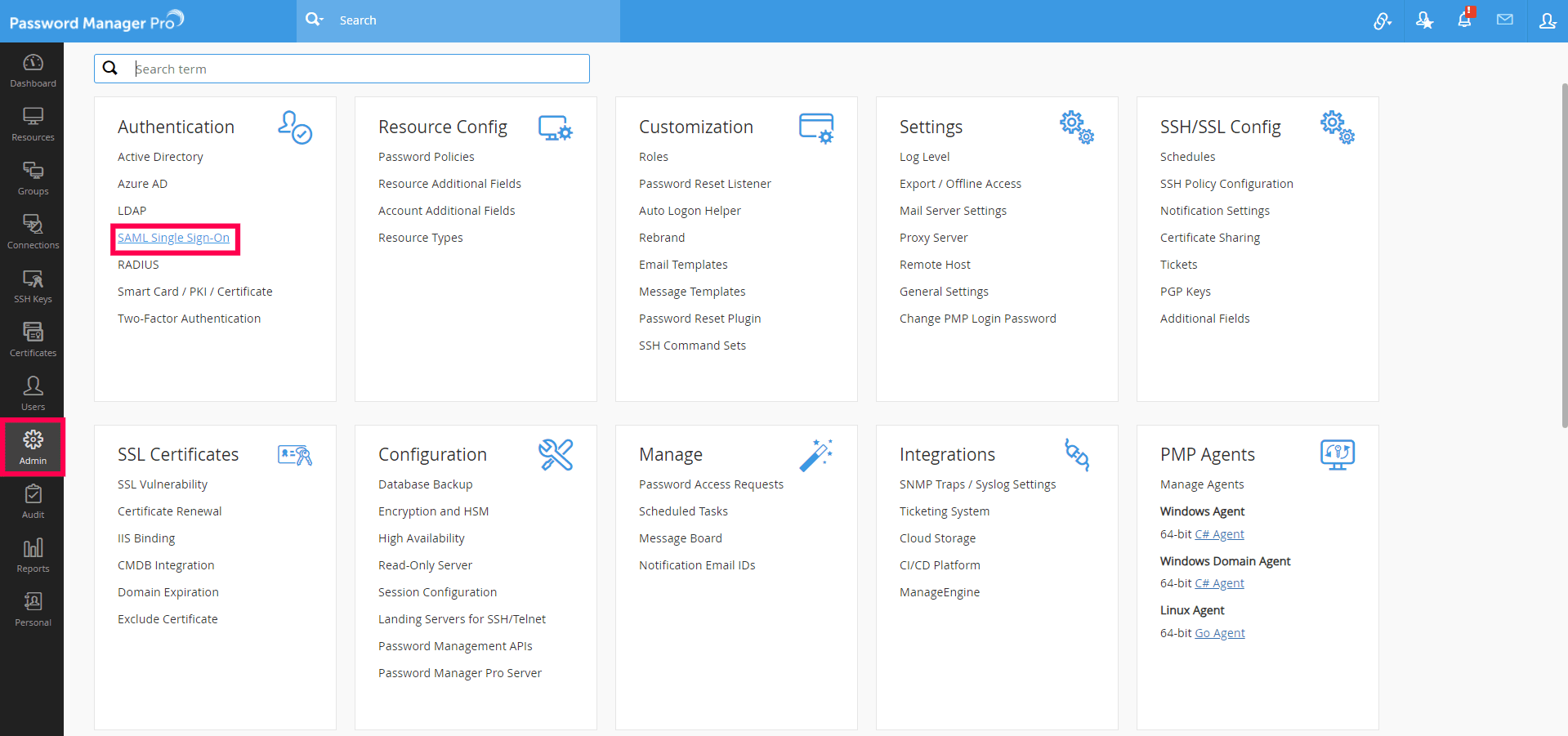Viewport: 1568px width, 736px height.
Task: Open Change PMP Login Password
Action: 977,319
